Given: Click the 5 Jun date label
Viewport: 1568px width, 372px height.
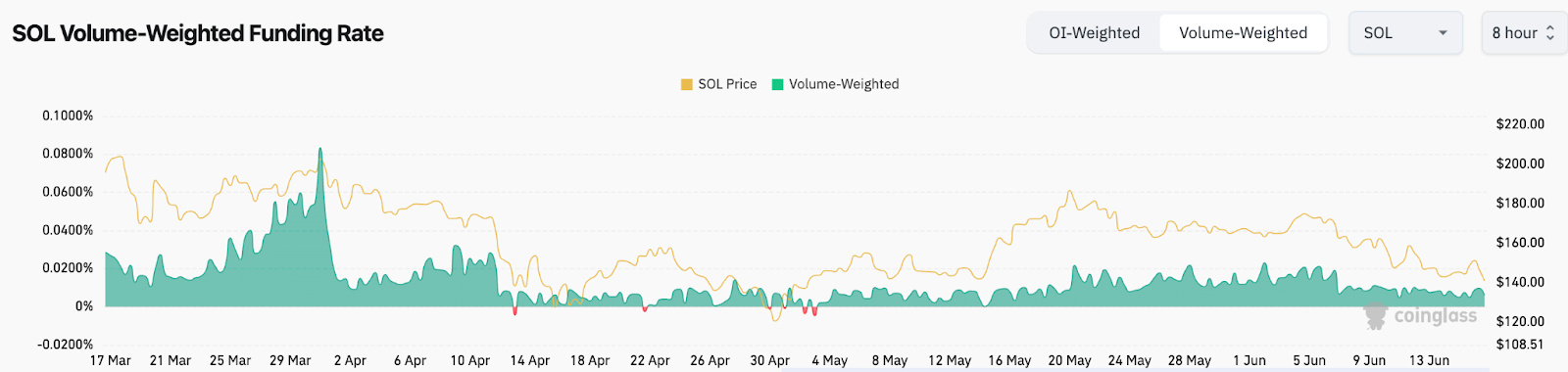Looking at the screenshot, I should (1309, 360).
